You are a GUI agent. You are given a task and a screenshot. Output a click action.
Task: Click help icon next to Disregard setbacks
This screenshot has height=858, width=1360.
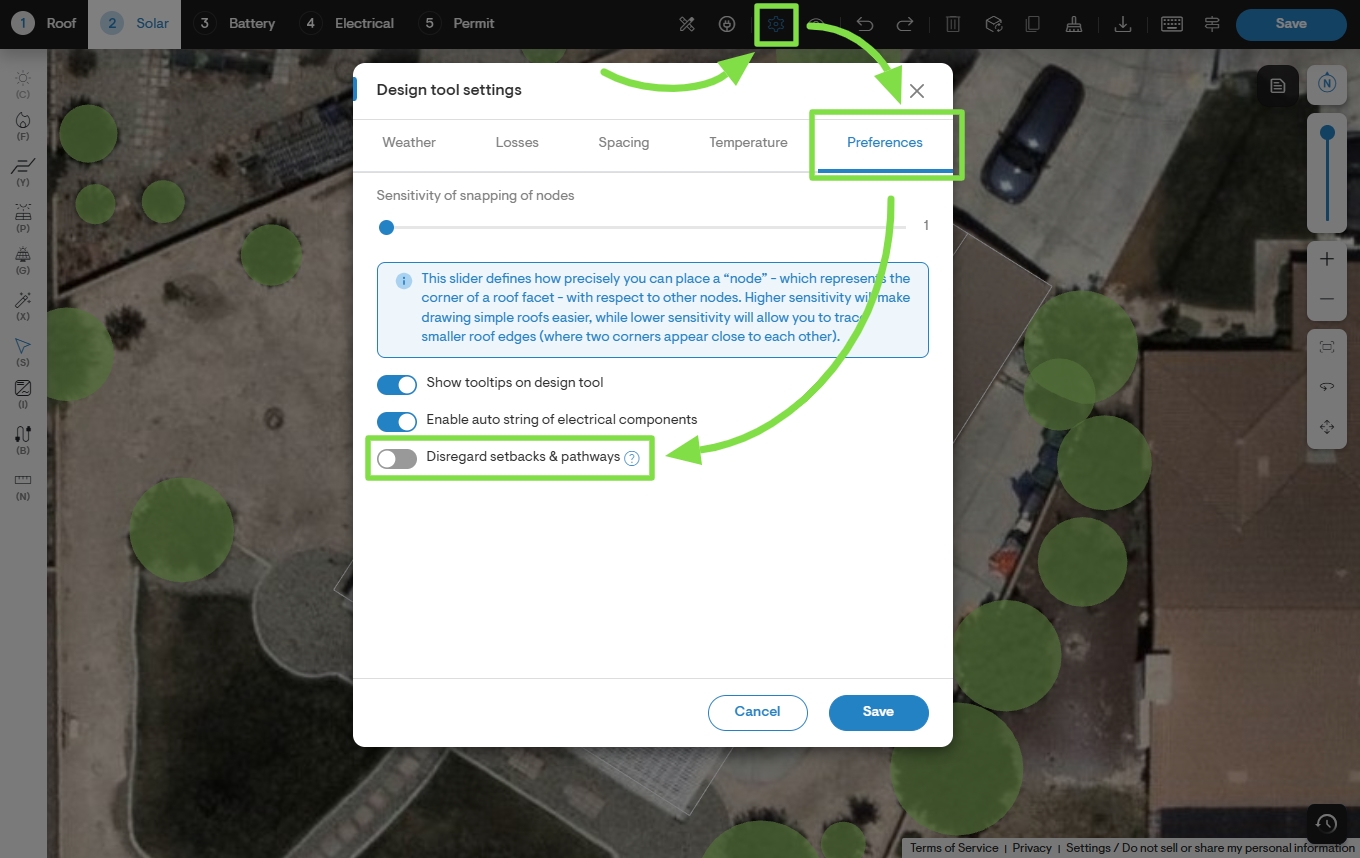[x=632, y=458]
